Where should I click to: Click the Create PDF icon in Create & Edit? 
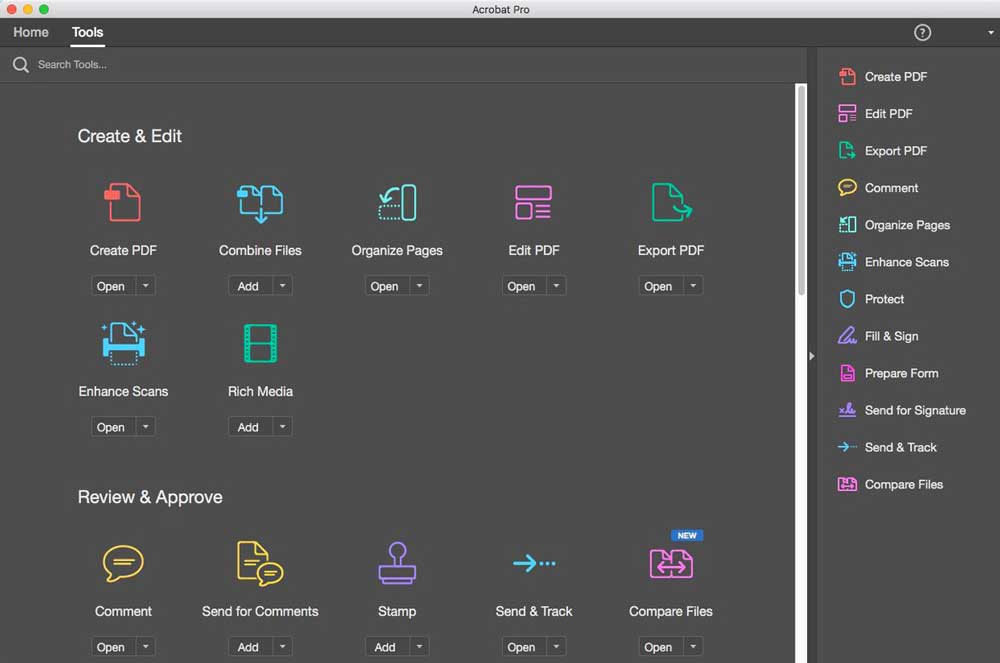123,202
